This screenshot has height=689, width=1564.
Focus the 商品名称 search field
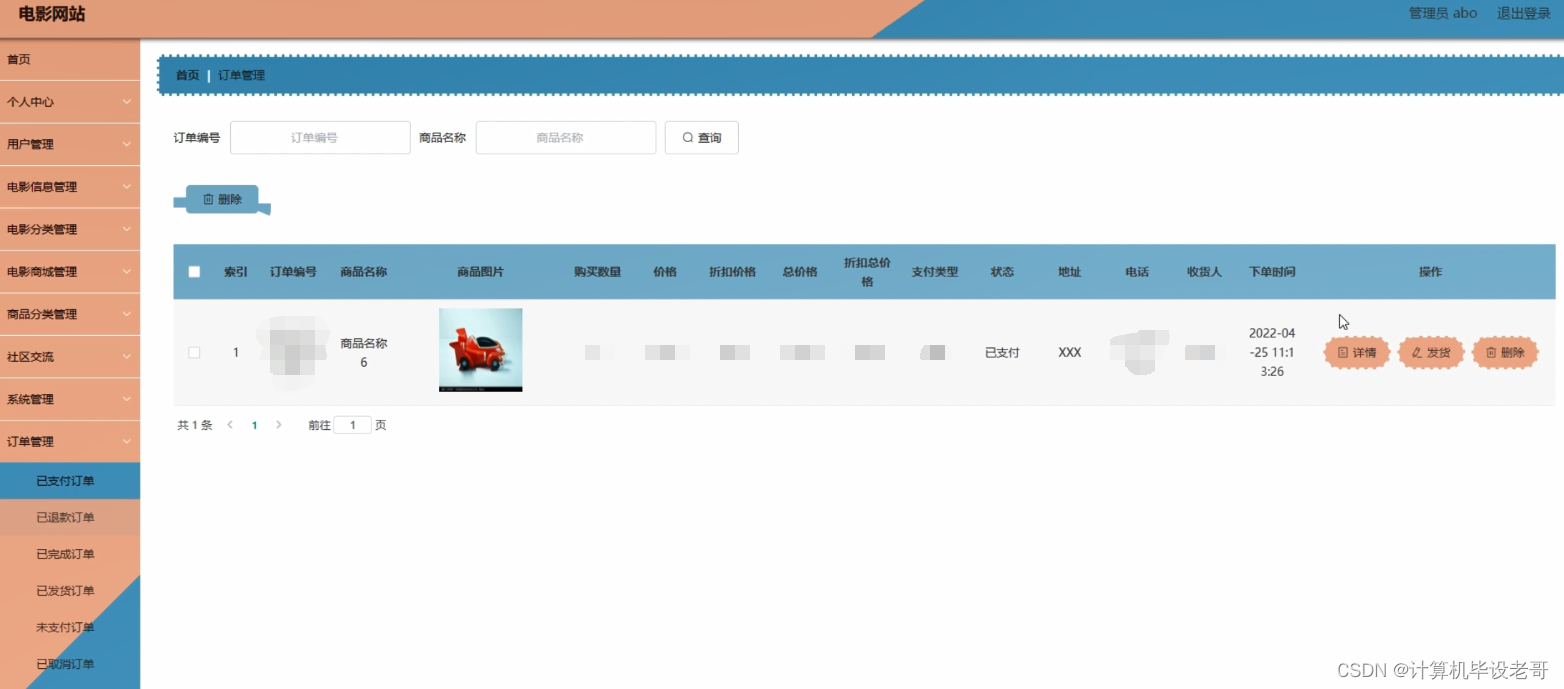tap(566, 138)
